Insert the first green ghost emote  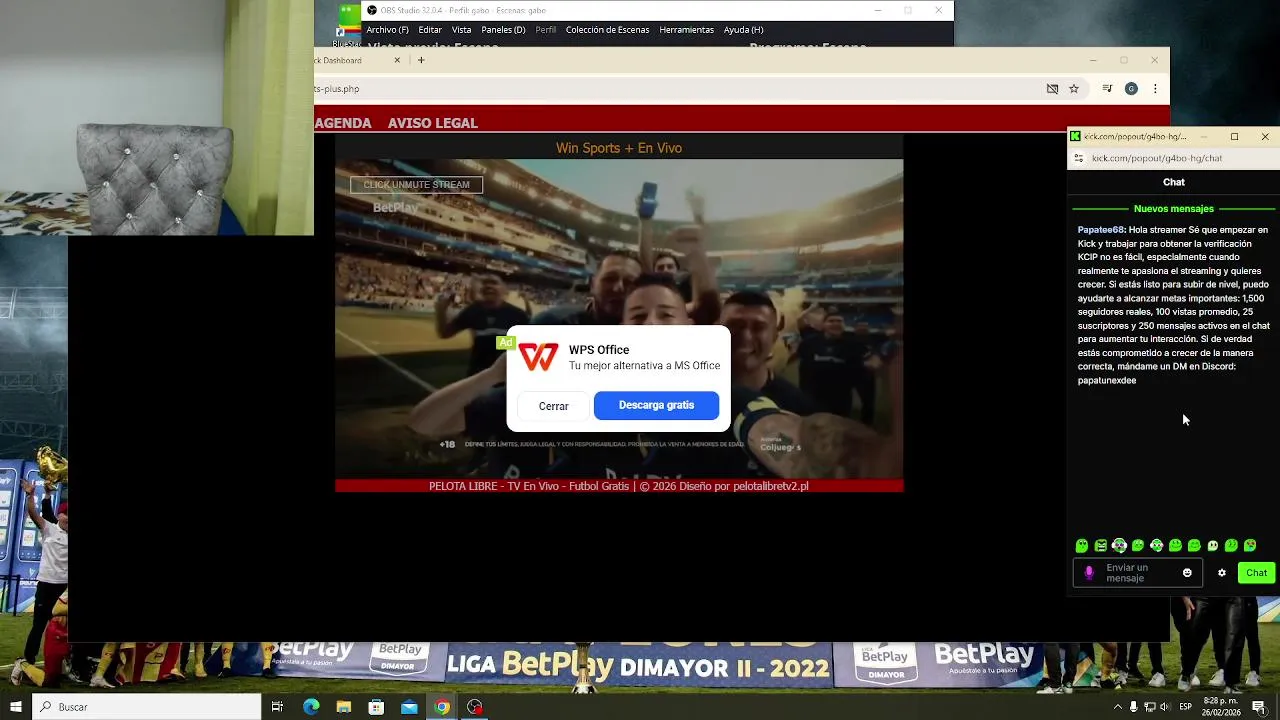[x=1082, y=546]
